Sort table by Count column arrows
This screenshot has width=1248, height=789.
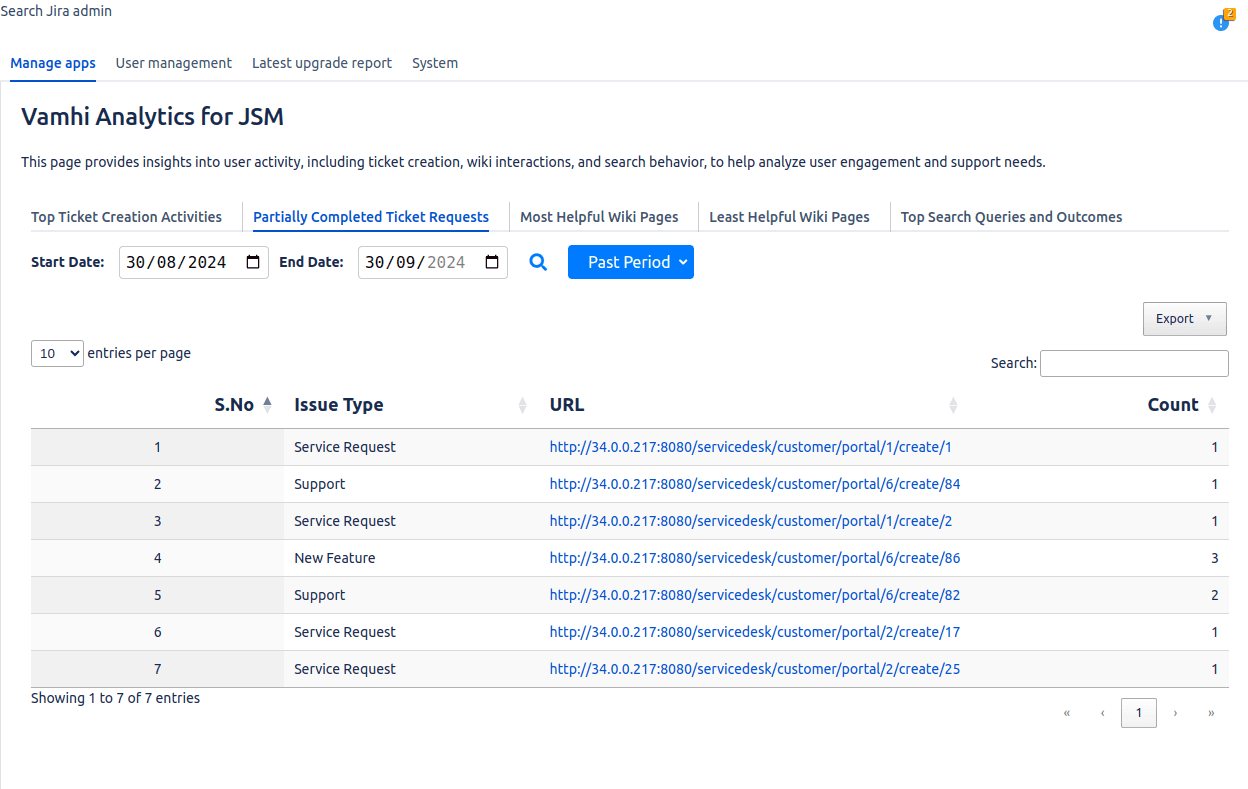(x=1212, y=405)
